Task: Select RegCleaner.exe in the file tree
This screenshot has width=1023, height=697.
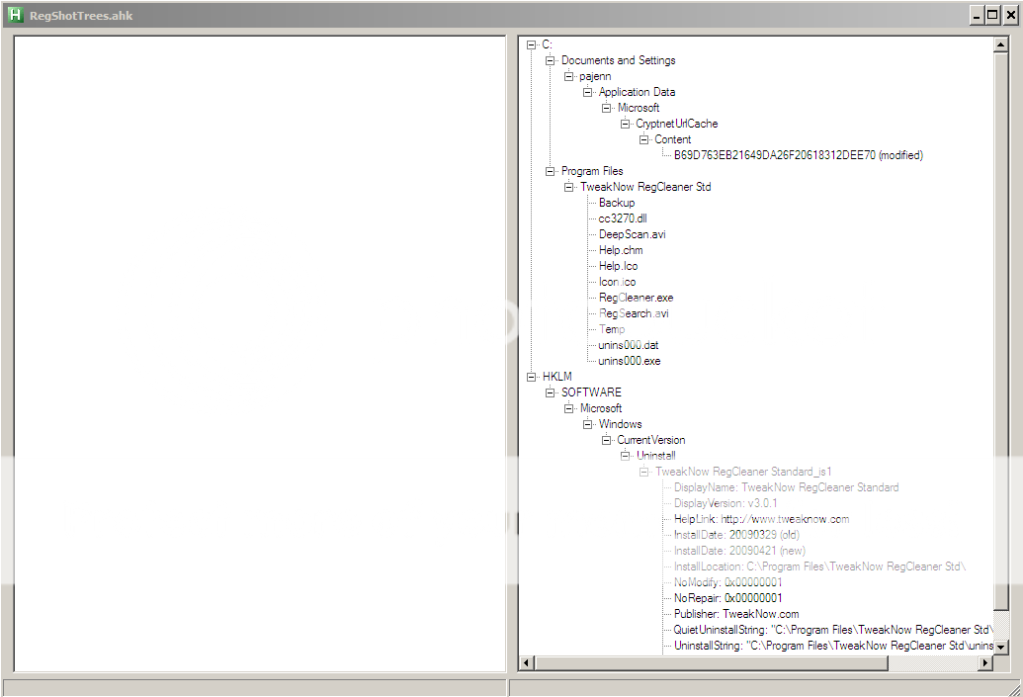Action: (635, 297)
